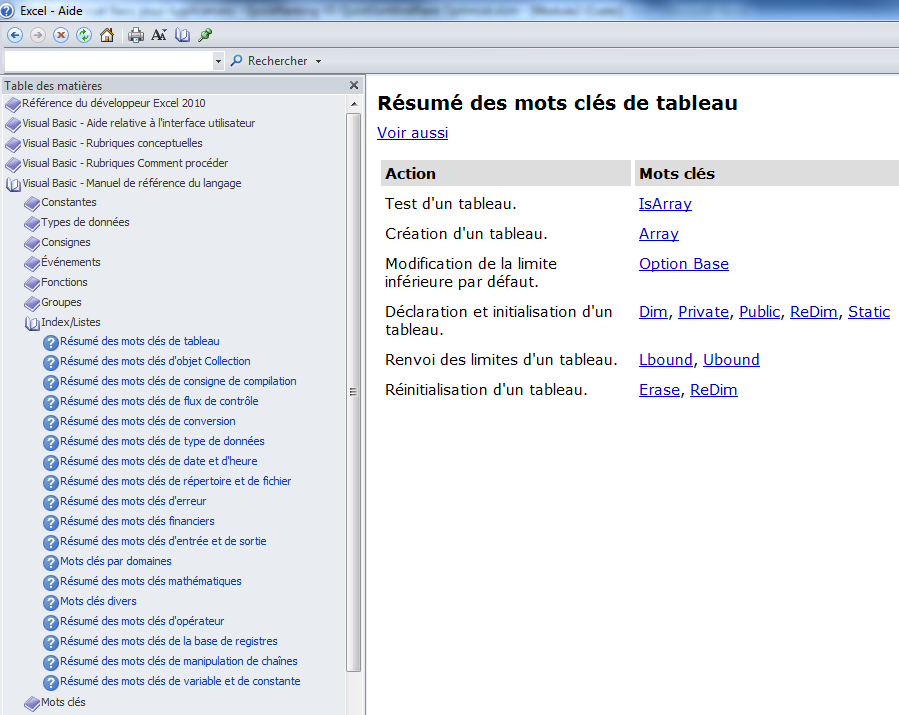The image size is (899, 715).
Task: Print the current help topic
Action: click(x=136, y=35)
